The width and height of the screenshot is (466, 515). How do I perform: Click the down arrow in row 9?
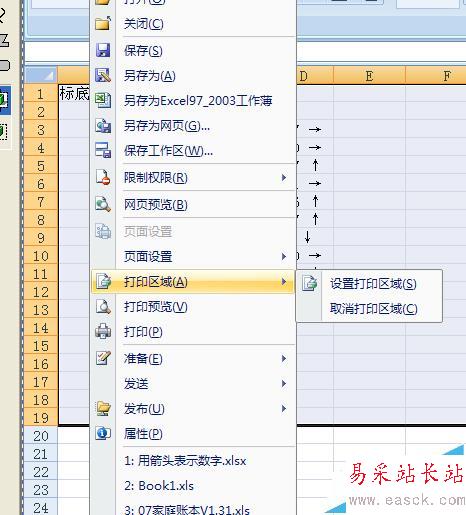point(307,237)
